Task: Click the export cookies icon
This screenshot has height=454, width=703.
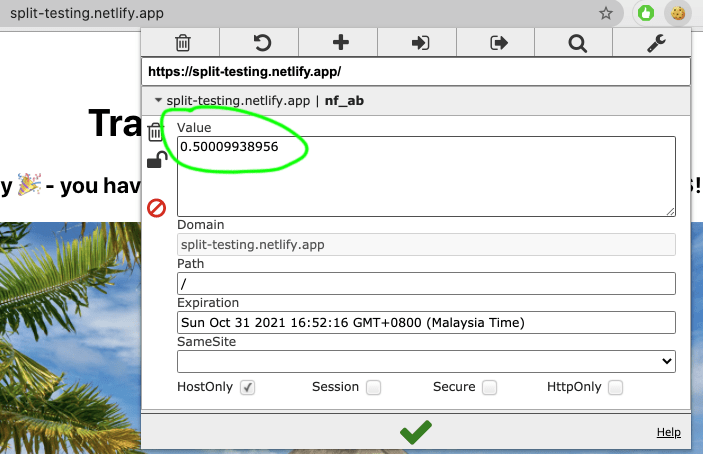Action: (x=498, y=42)
